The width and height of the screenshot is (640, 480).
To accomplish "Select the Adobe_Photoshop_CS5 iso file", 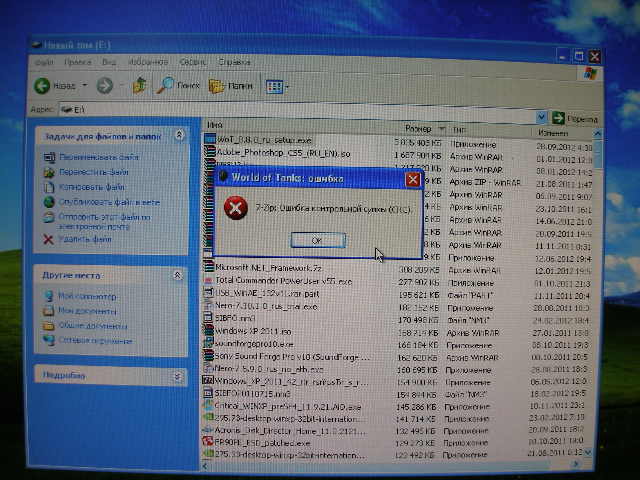I will pos(283,154).
